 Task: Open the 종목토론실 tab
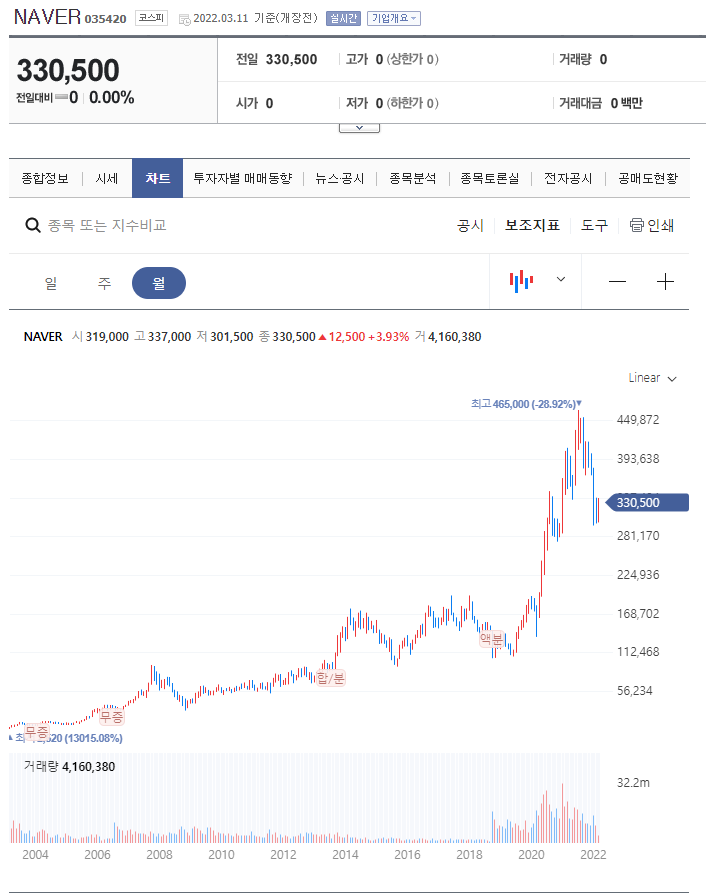coord(490,178)
